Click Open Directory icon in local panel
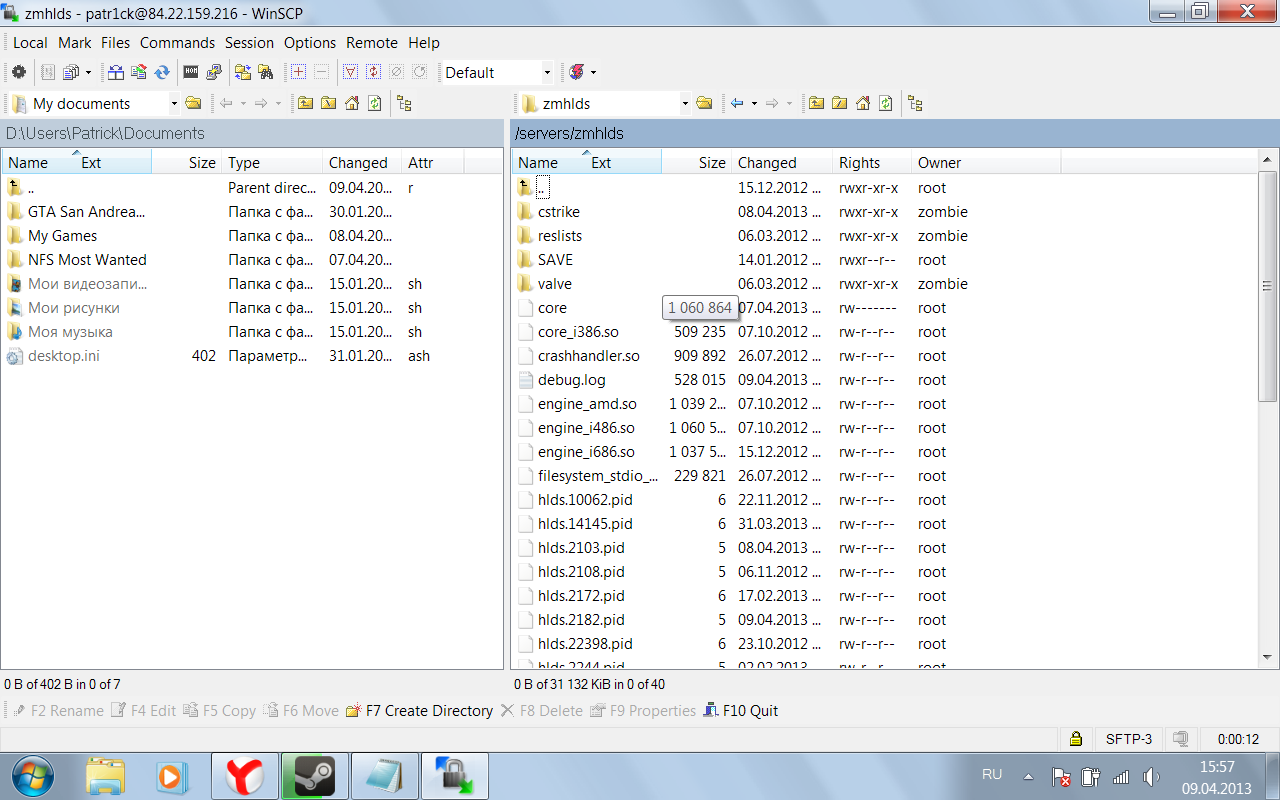This screenshot has width=1280, height=800. tap(194, 103)
